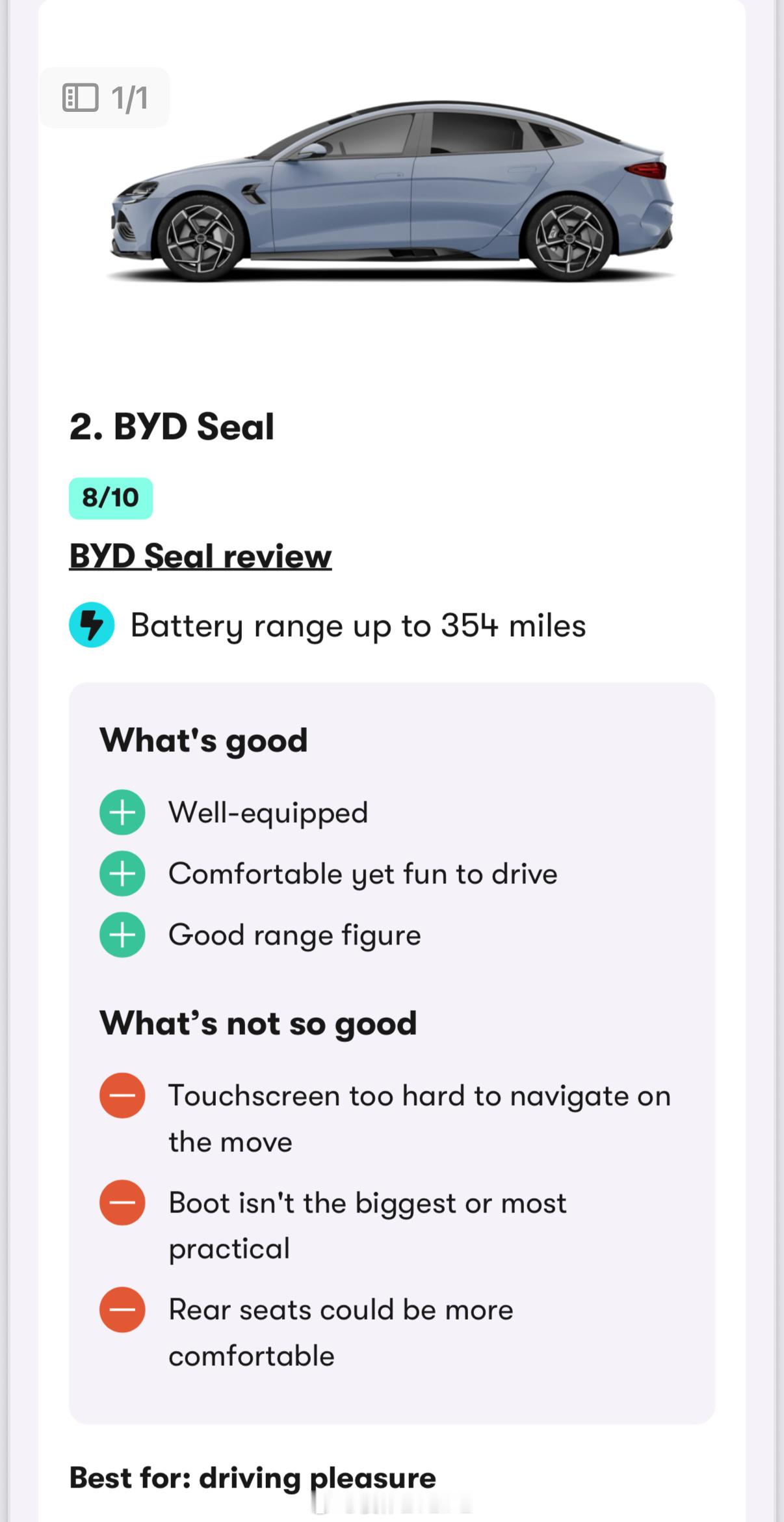The image size is (784, 1522).
Task: Open the BYD Seal review link
Action: point(200,557)
